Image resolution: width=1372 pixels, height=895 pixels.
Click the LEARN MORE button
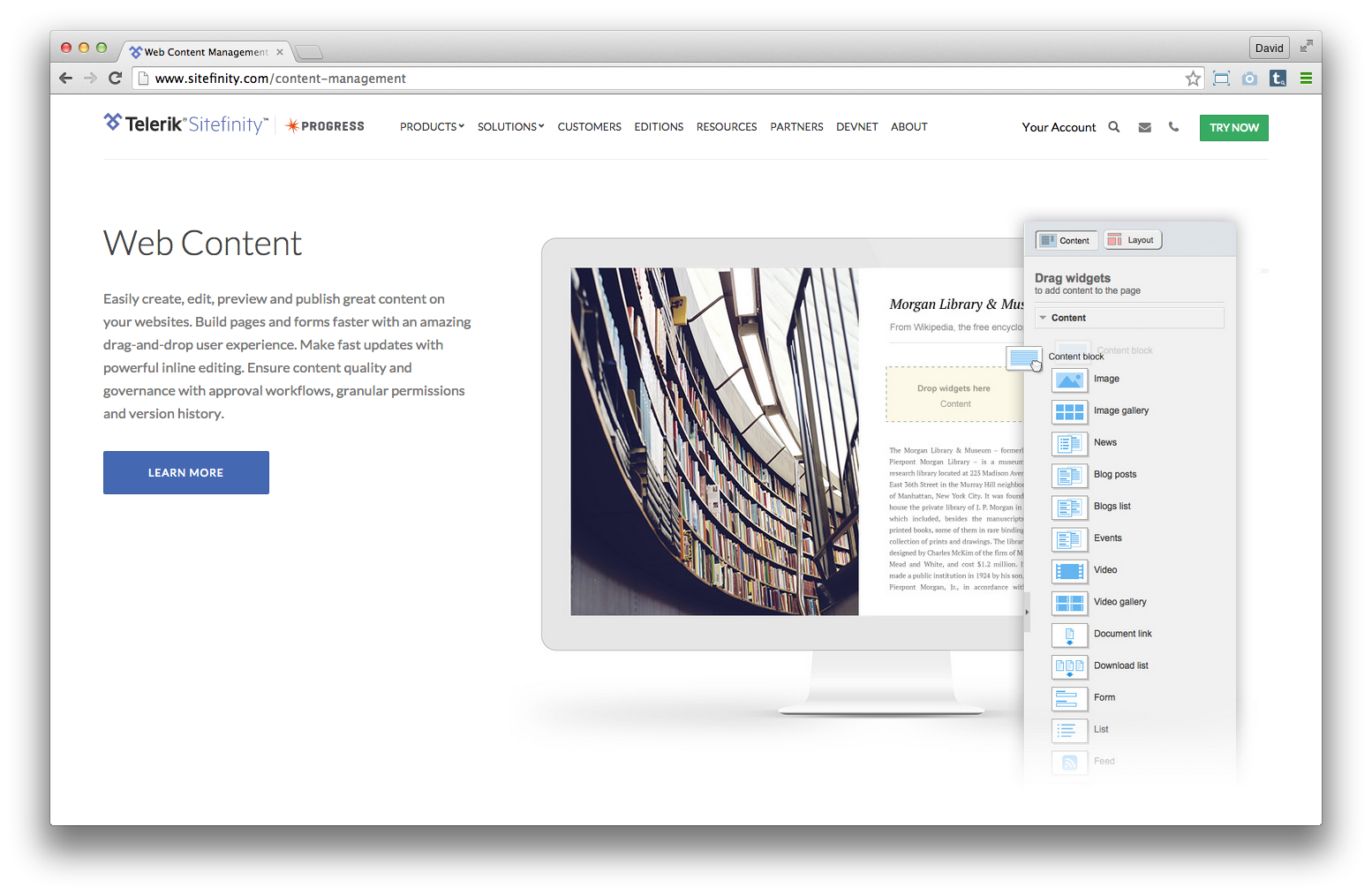click(186, 472)
